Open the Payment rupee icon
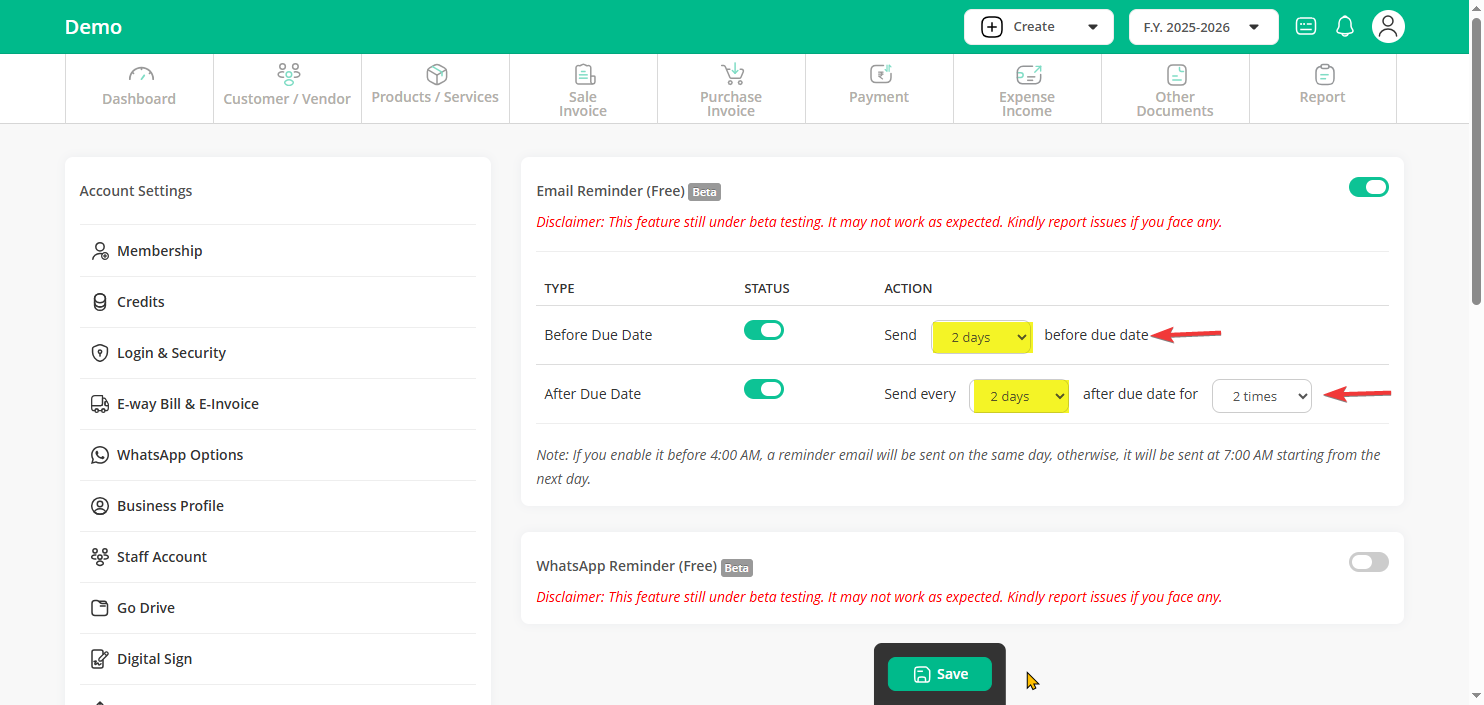Screen dimensions: 1484x705 click(x=879, y=75)
